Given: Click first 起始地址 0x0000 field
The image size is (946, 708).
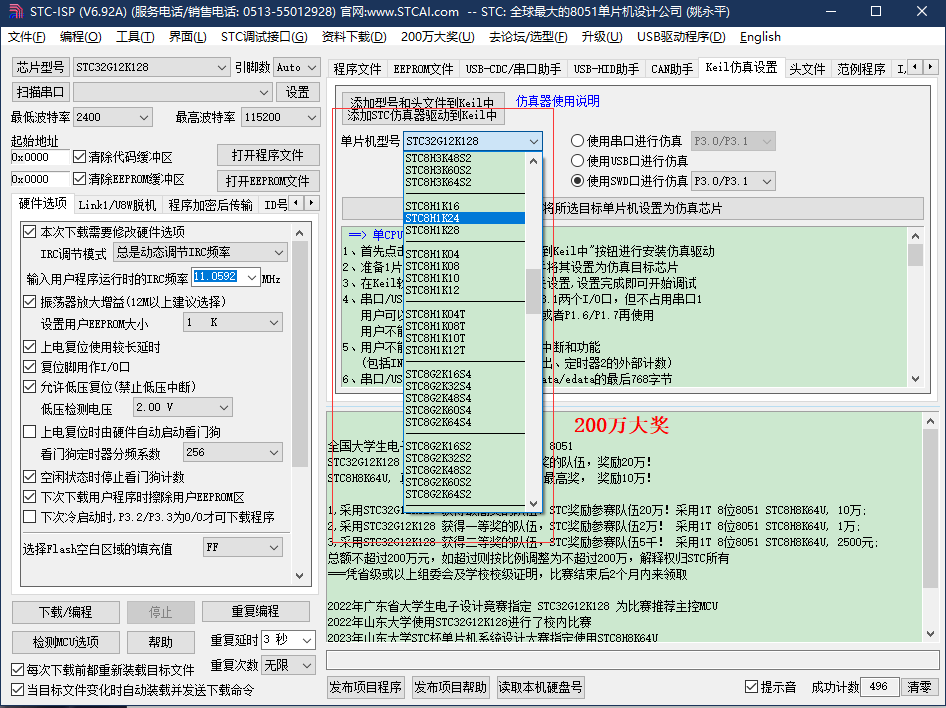Looking at the screenshot, I should (40, 157).
